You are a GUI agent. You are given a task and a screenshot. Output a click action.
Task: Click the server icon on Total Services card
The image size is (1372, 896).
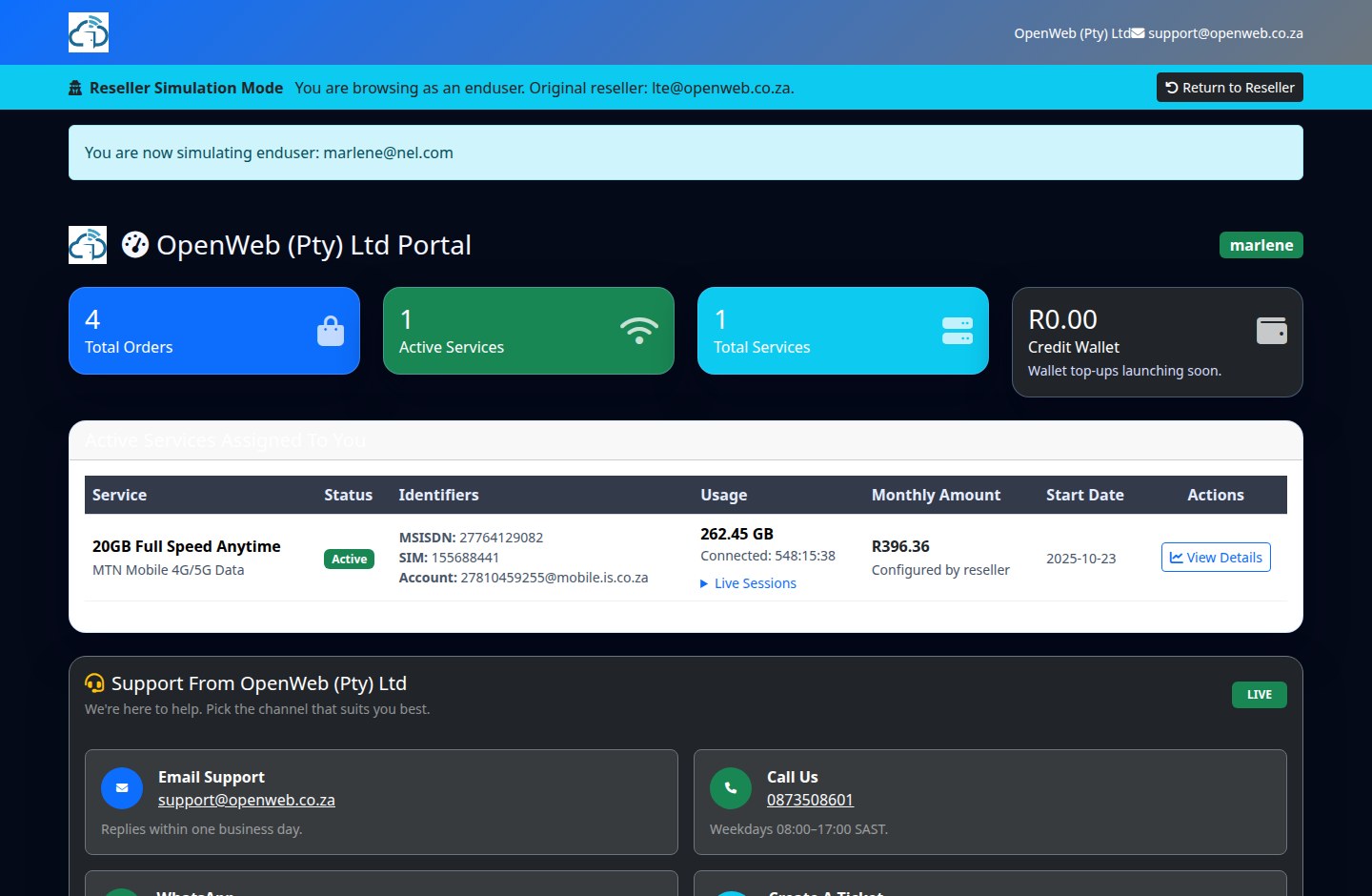click(958, 331)
